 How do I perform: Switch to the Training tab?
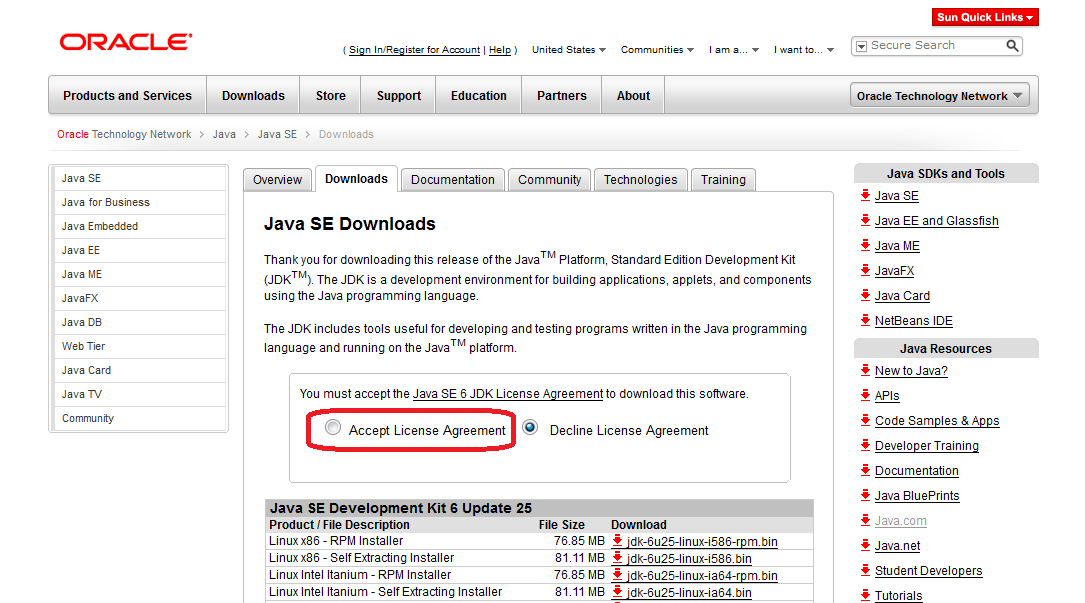723,179
